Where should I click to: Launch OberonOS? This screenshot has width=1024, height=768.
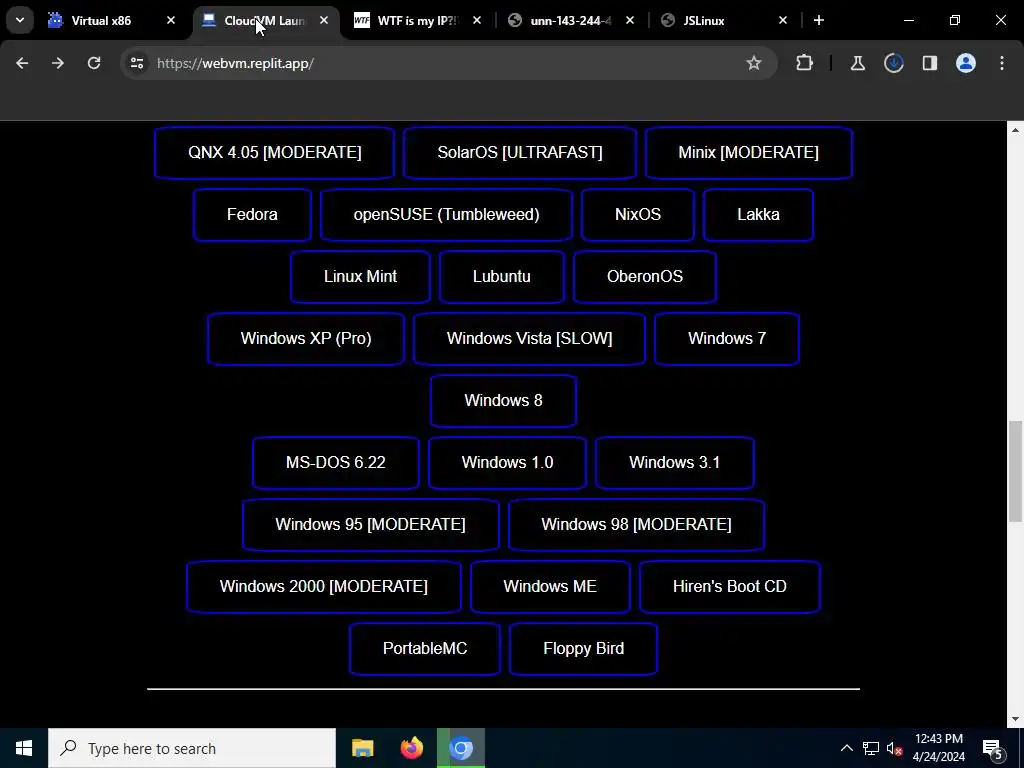tap(645, 277)
